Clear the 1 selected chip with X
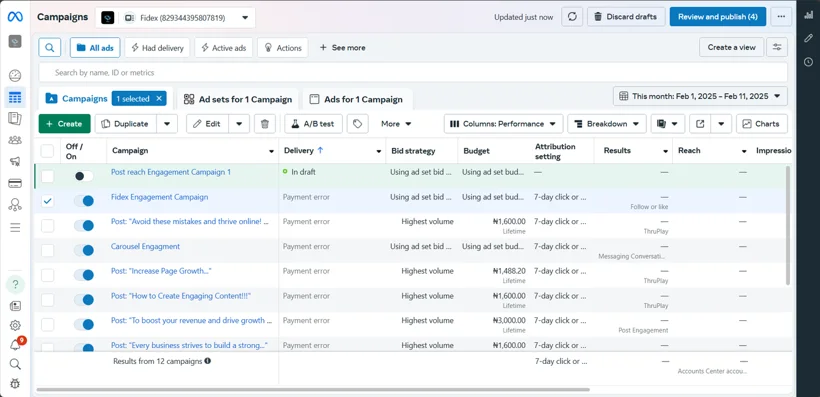This screenshot has width=820, height=397. tap(160, 98)
